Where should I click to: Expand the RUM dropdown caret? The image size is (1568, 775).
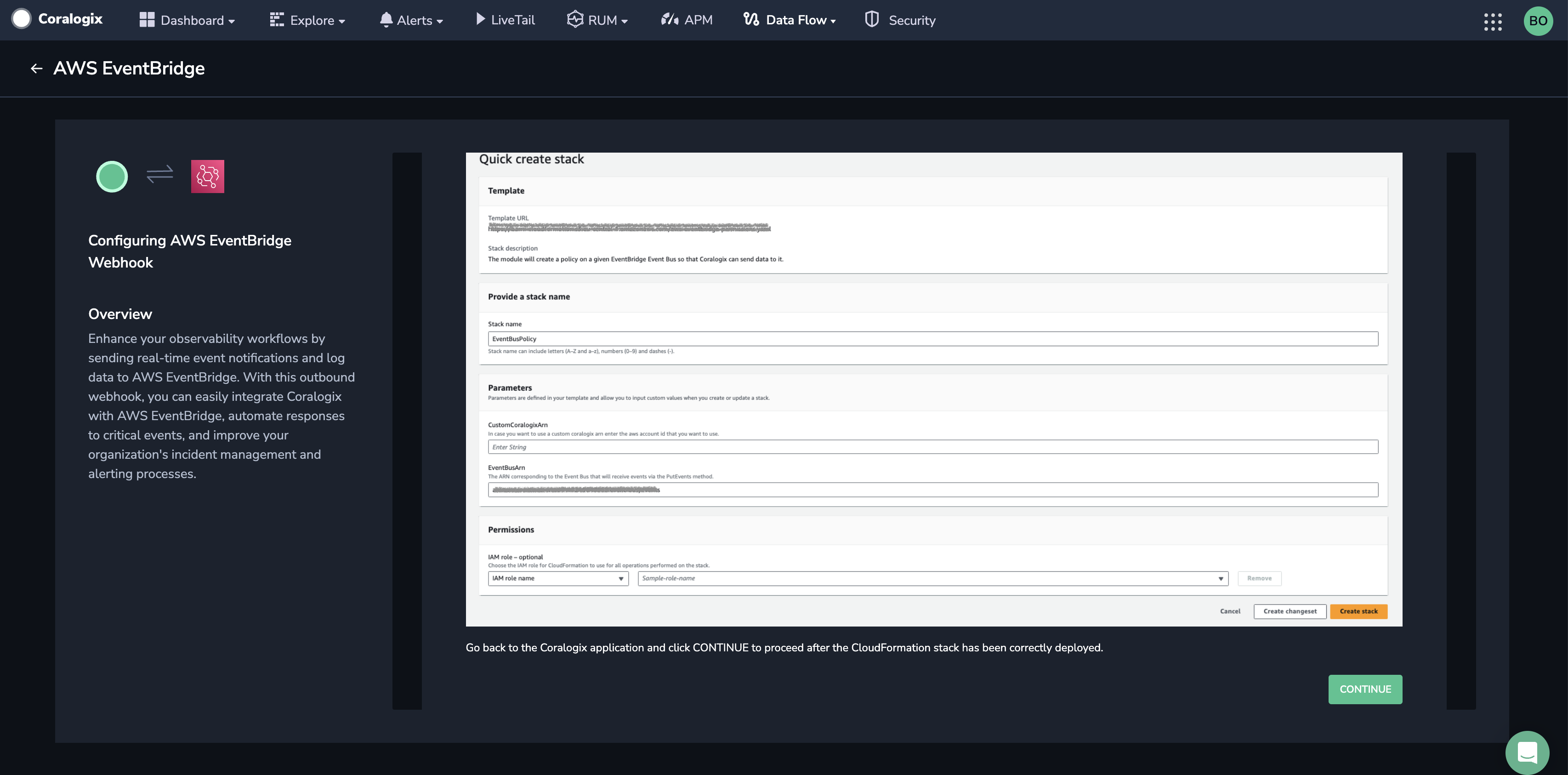click(x=625, y=21)
